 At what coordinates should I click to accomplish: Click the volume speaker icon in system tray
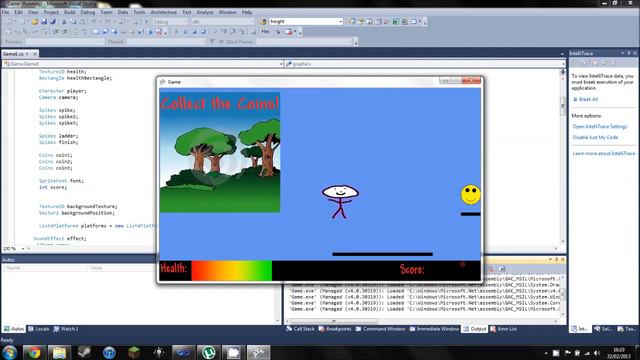click(x=597, y=353)
